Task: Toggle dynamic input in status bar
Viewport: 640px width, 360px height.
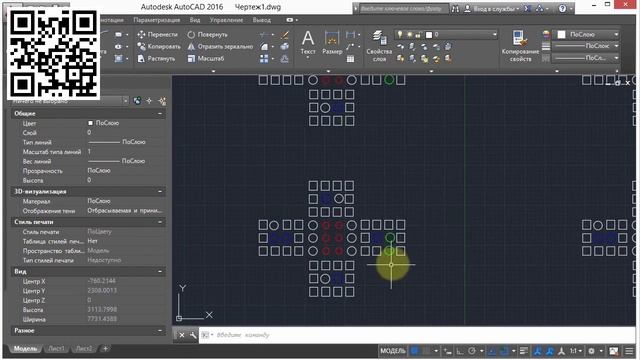Action: click(448, 351)
